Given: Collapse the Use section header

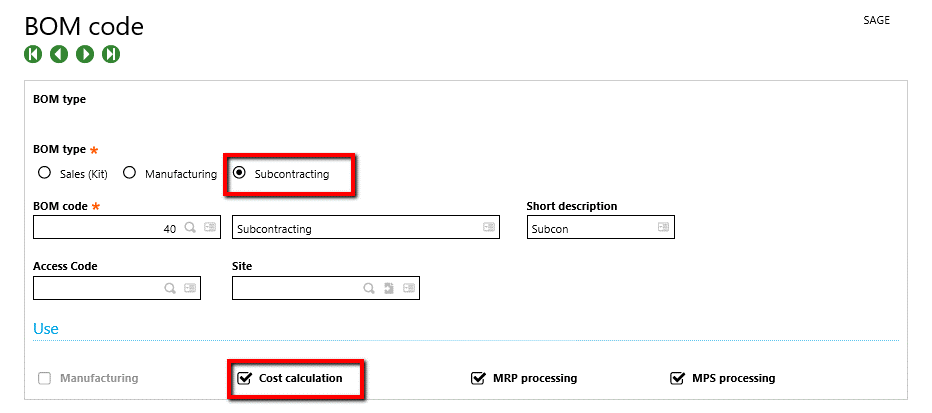Looking at the screenshot, I should (46, 328).
